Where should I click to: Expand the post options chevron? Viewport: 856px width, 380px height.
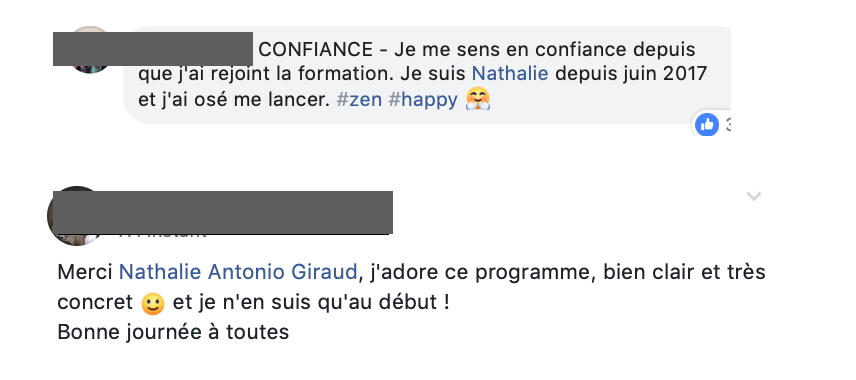[754, 197]
